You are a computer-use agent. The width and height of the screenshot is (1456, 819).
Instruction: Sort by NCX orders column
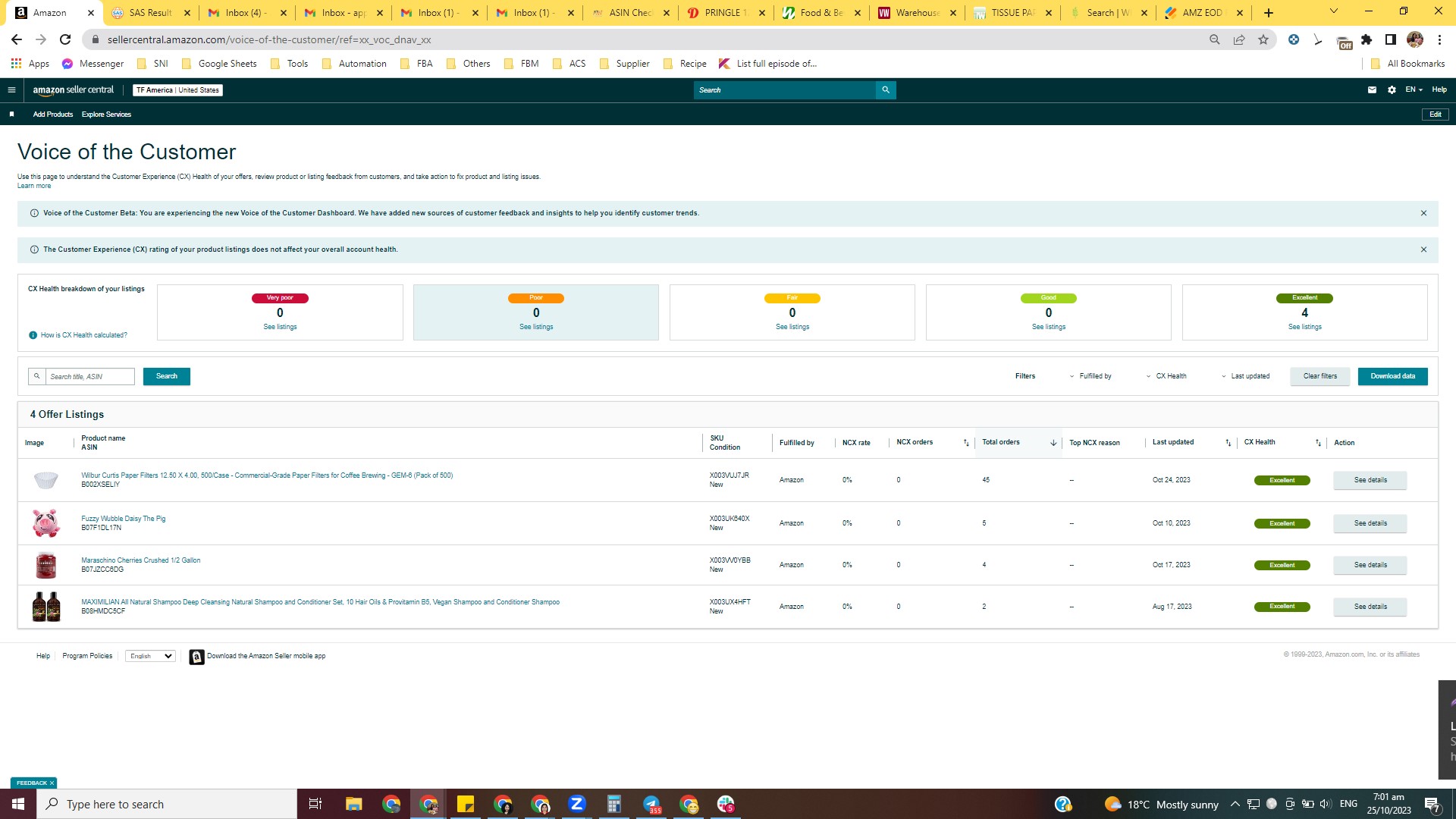966,443
